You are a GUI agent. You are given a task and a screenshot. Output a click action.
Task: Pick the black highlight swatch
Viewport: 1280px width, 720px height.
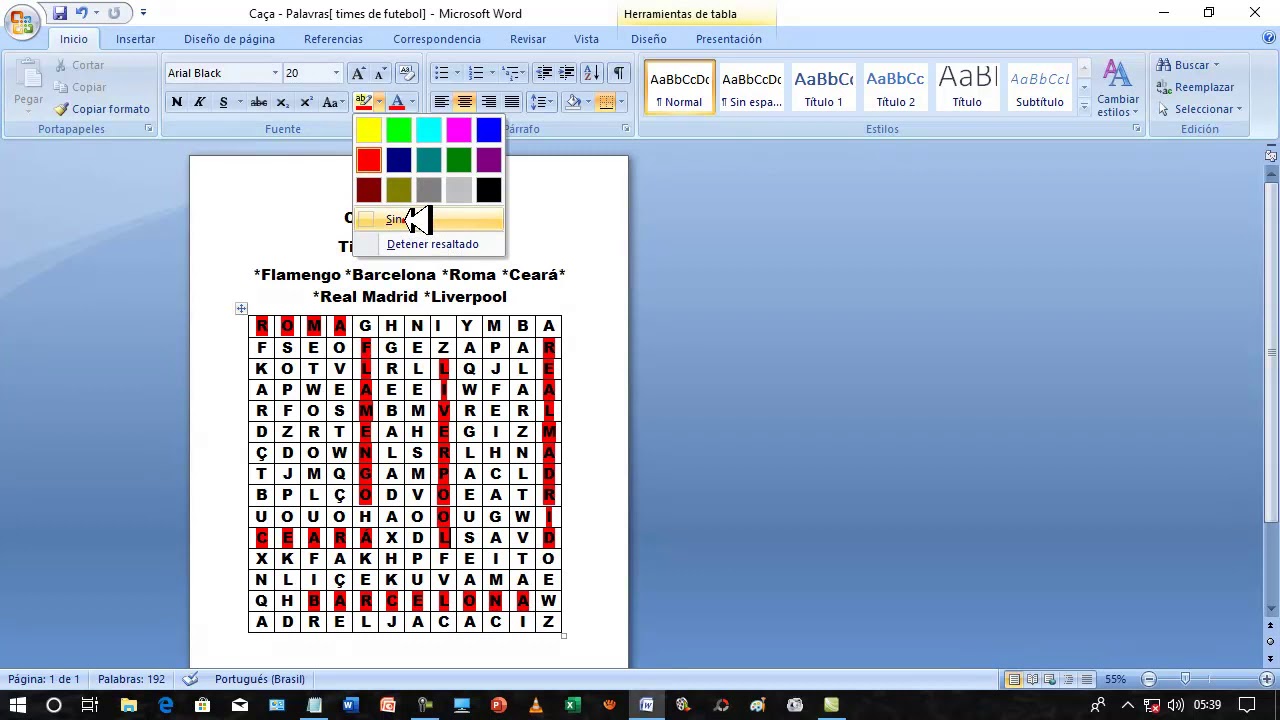(x=489, y=190)
